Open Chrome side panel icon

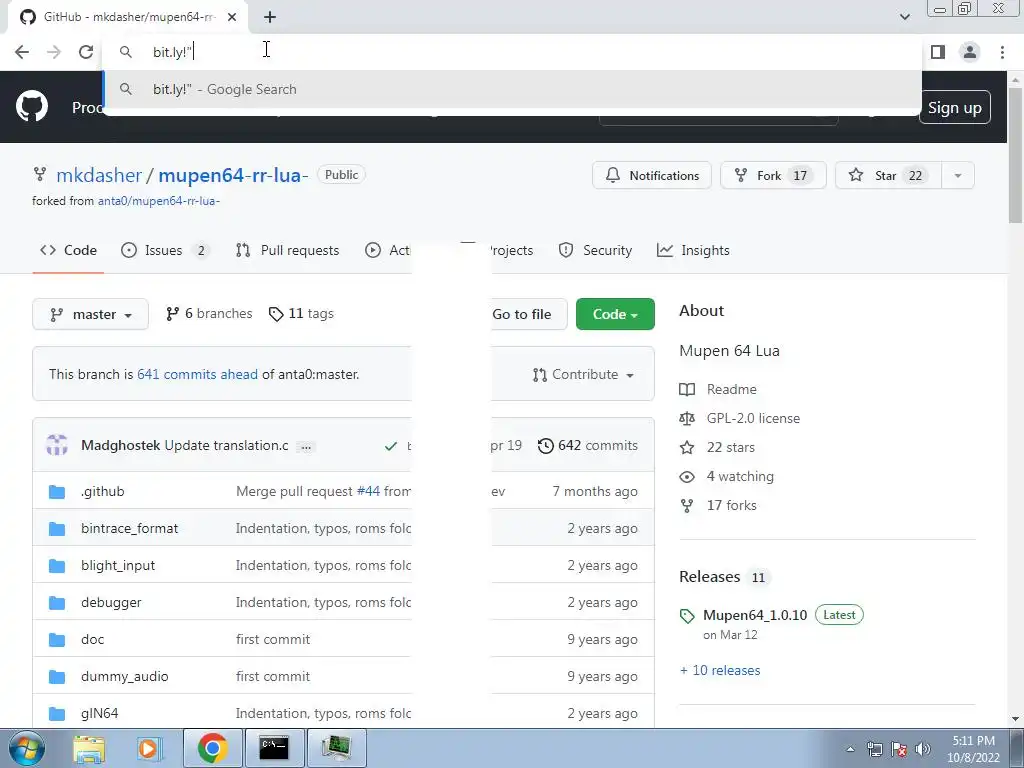click(x=938, y=52)
